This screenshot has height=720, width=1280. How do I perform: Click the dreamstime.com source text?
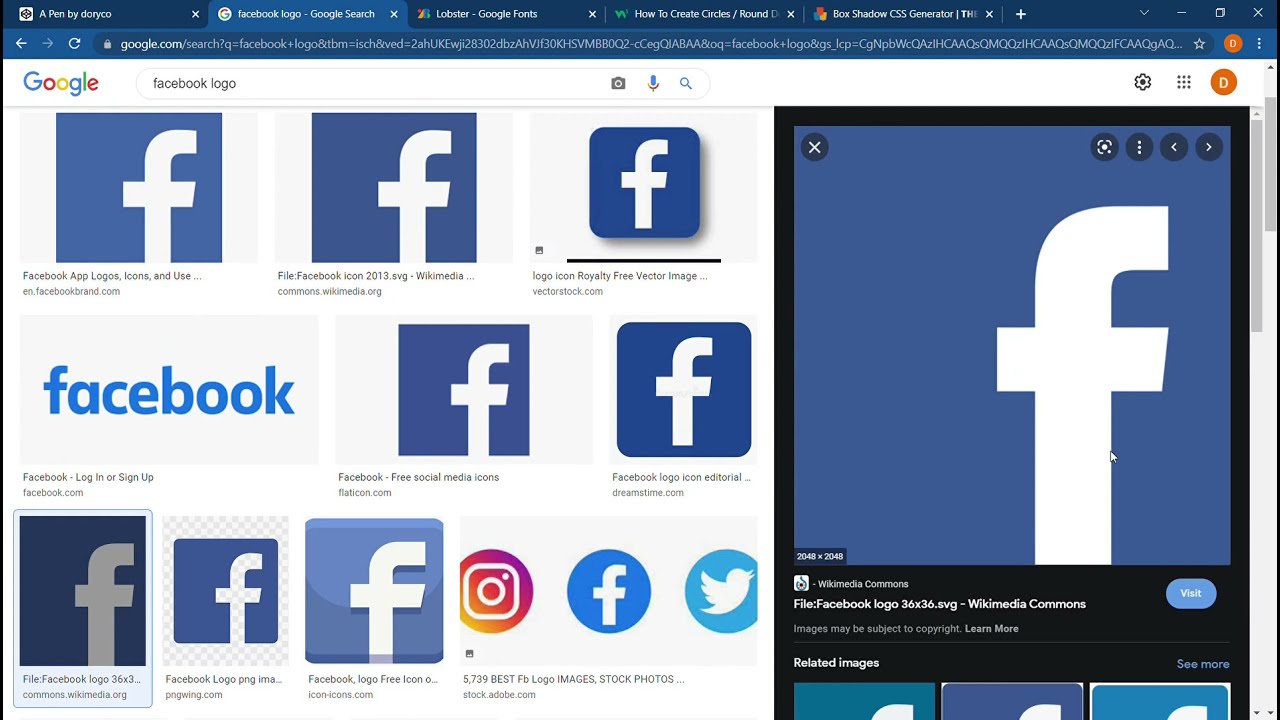pos(648,493)
